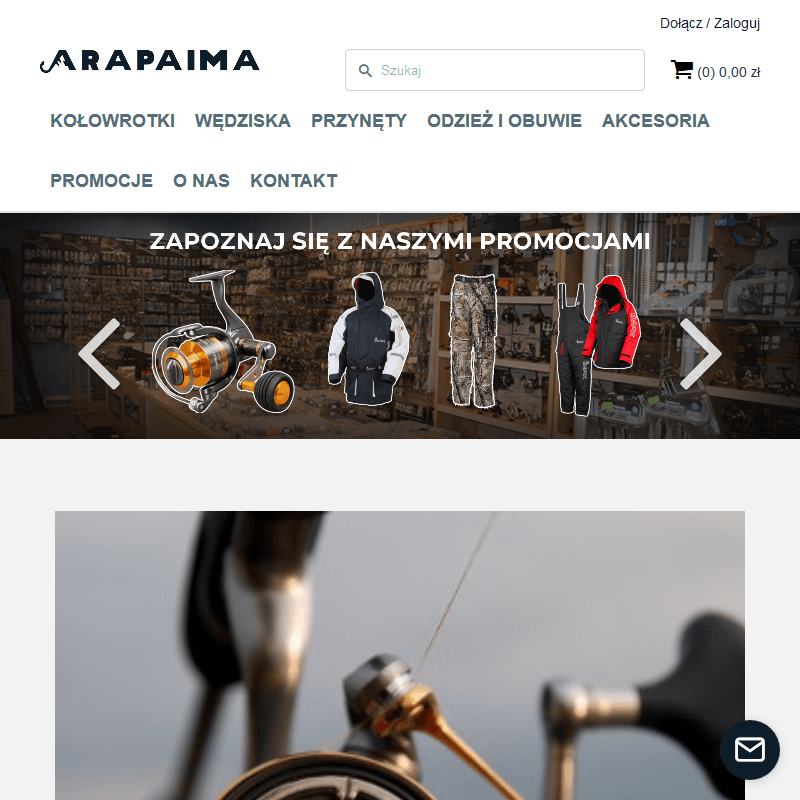Click the Arapaima logo

coord(149,61)
